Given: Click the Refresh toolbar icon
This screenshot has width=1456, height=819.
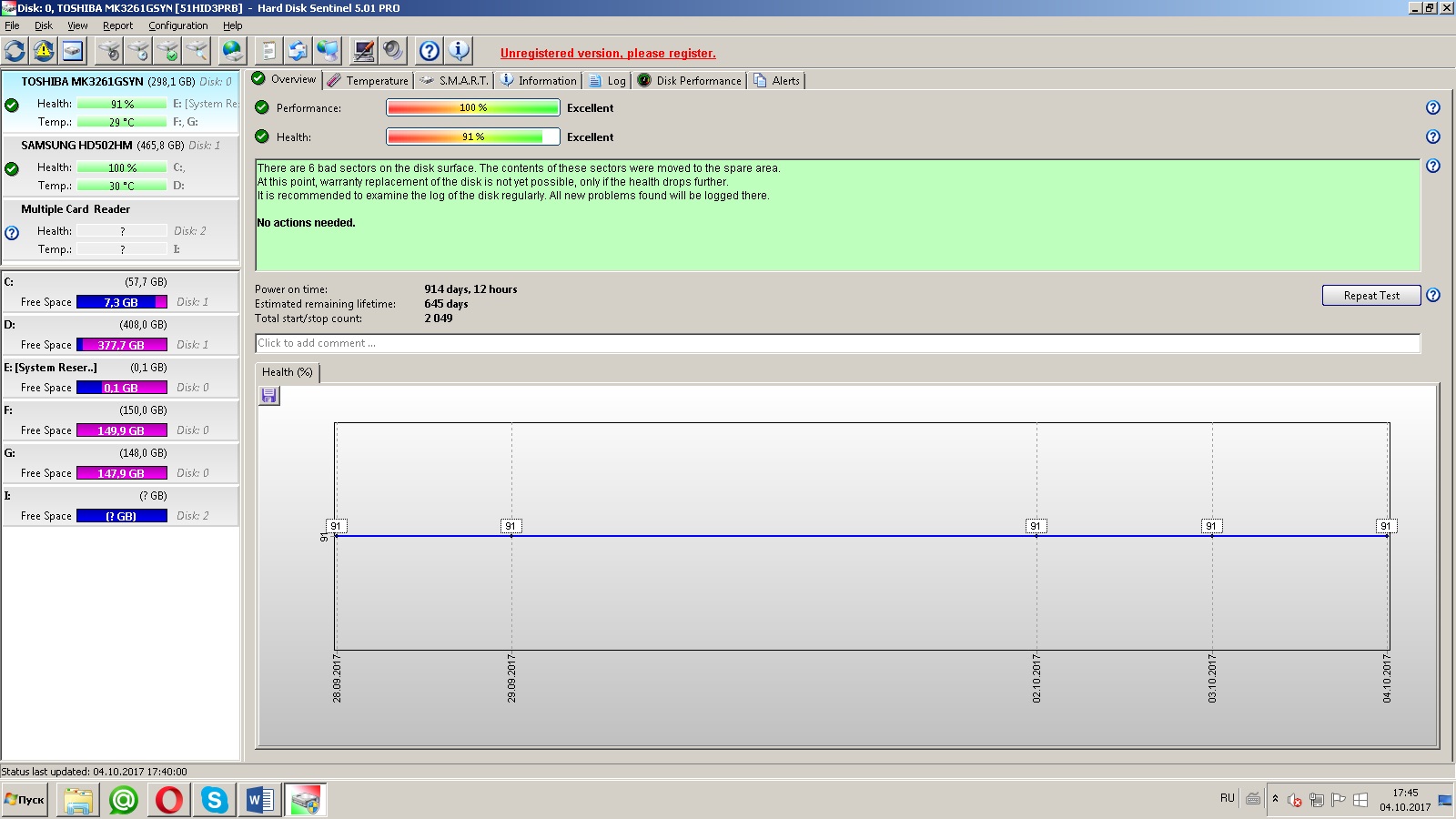Looking at the screenshot, I should [x=15, y=51].
